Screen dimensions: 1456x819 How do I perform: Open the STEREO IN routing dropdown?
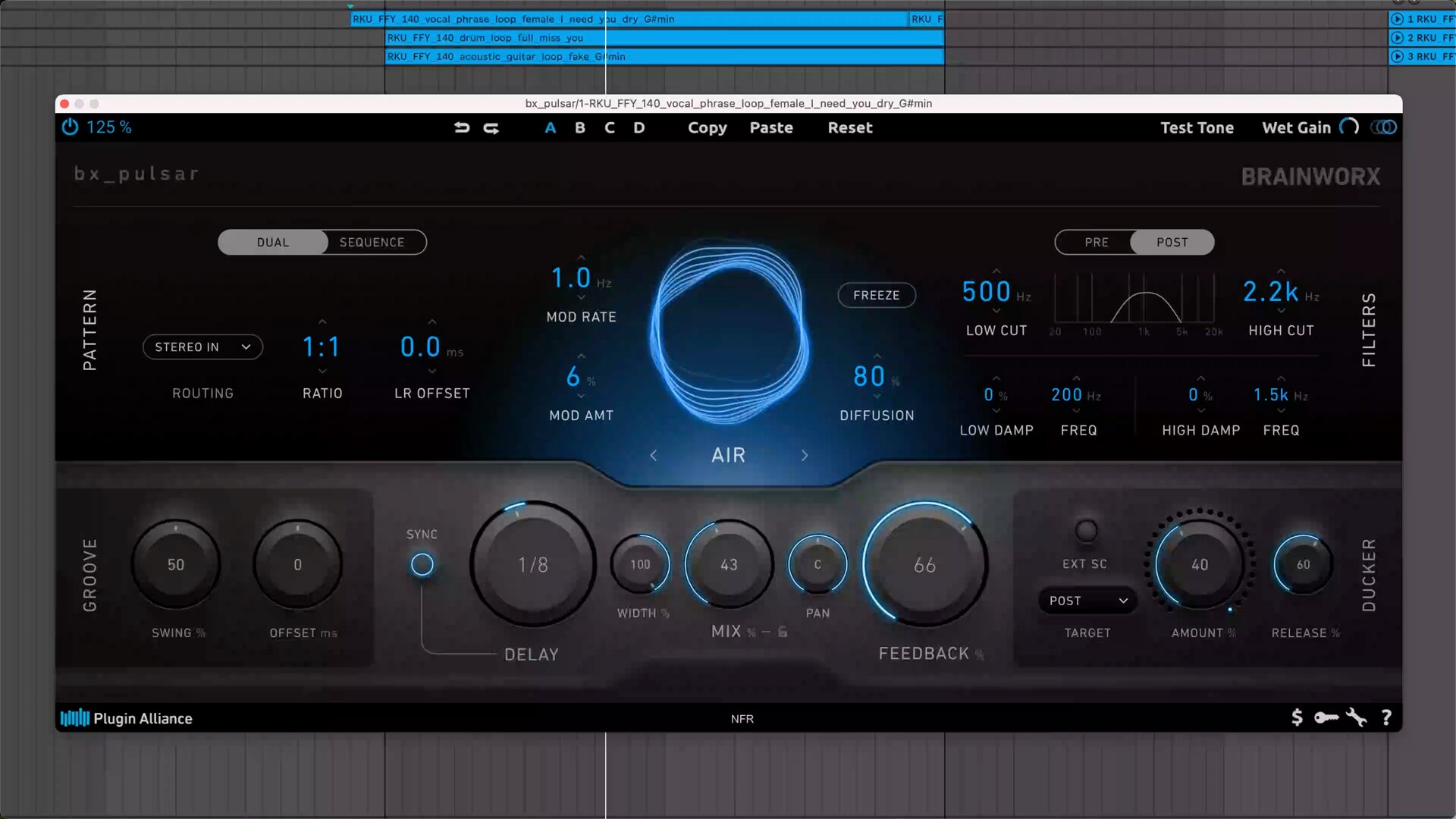point(202,347)
